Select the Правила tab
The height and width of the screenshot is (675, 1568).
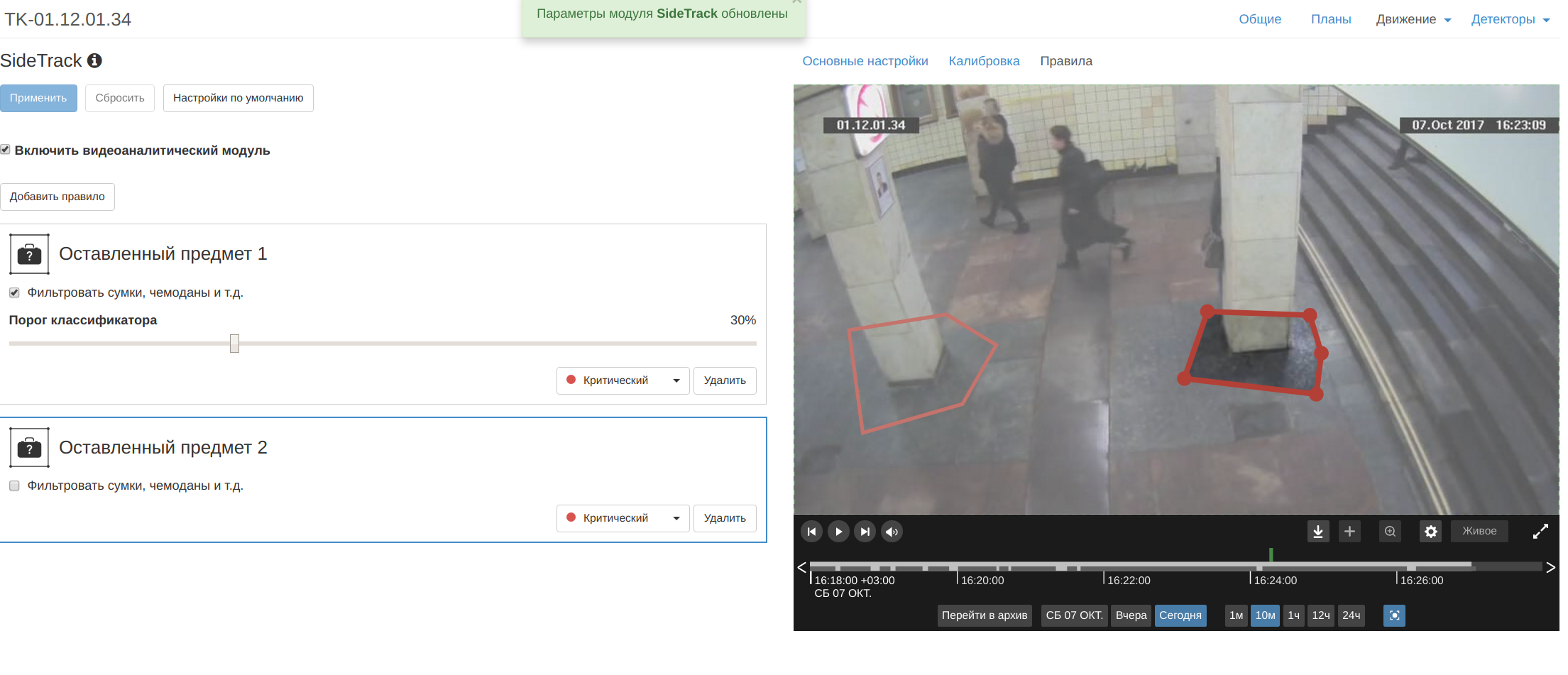click(1066, 61)
